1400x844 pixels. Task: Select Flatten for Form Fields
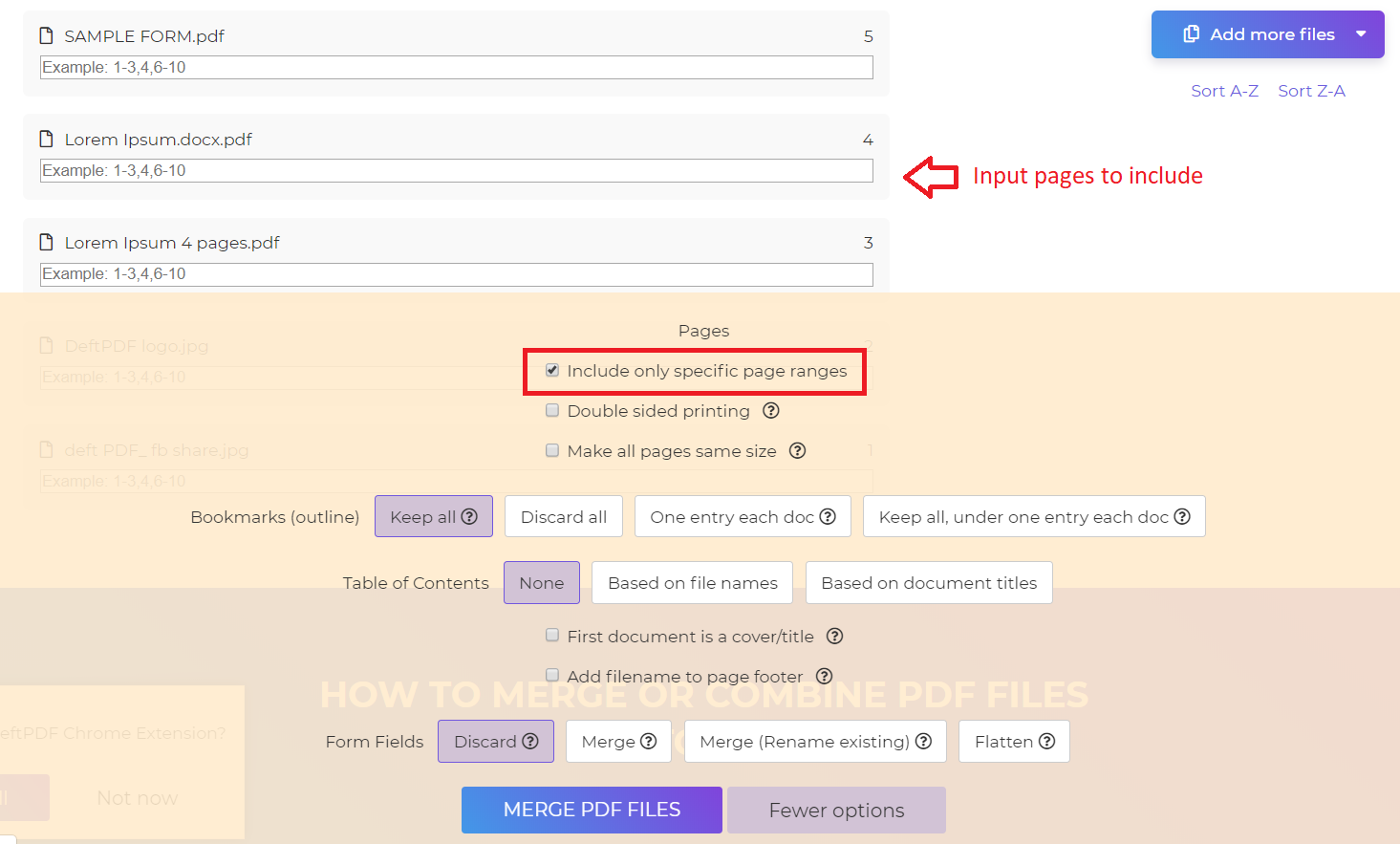1014,742
